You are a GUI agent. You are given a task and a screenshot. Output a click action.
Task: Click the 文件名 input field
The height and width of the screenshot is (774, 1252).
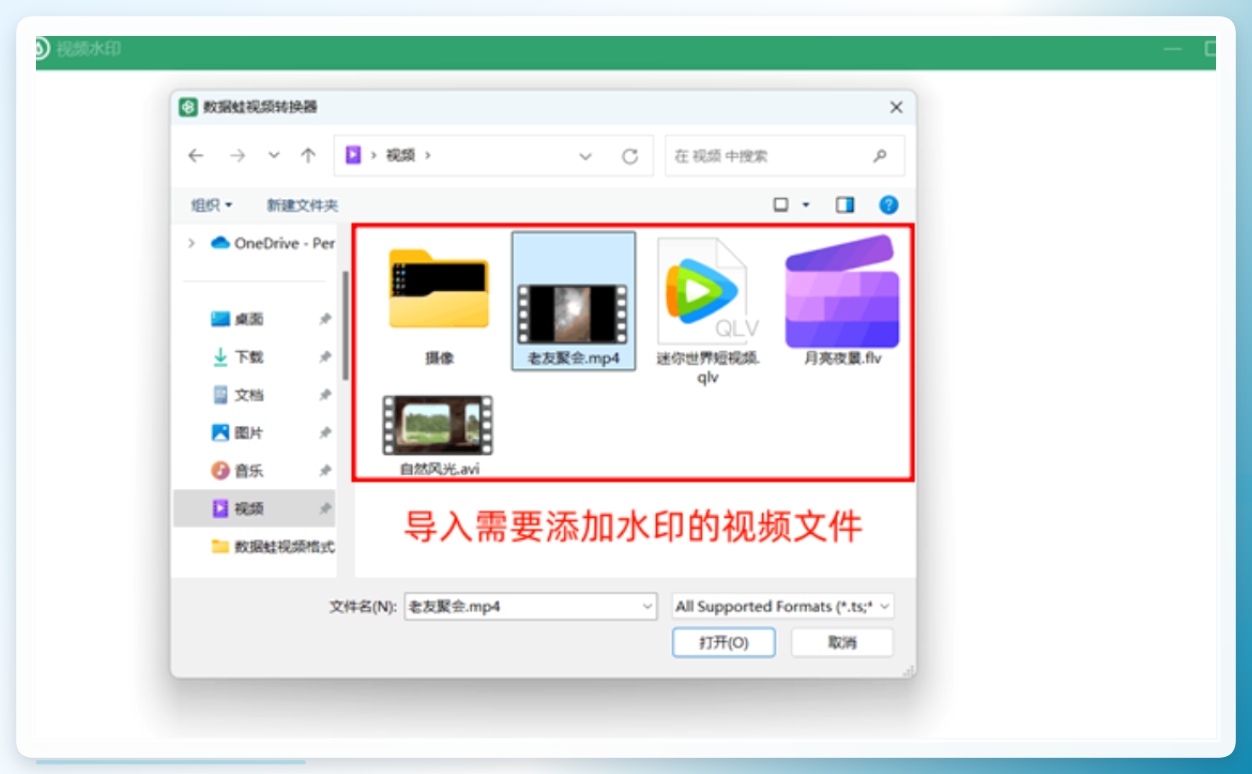(x=530, y=606)
